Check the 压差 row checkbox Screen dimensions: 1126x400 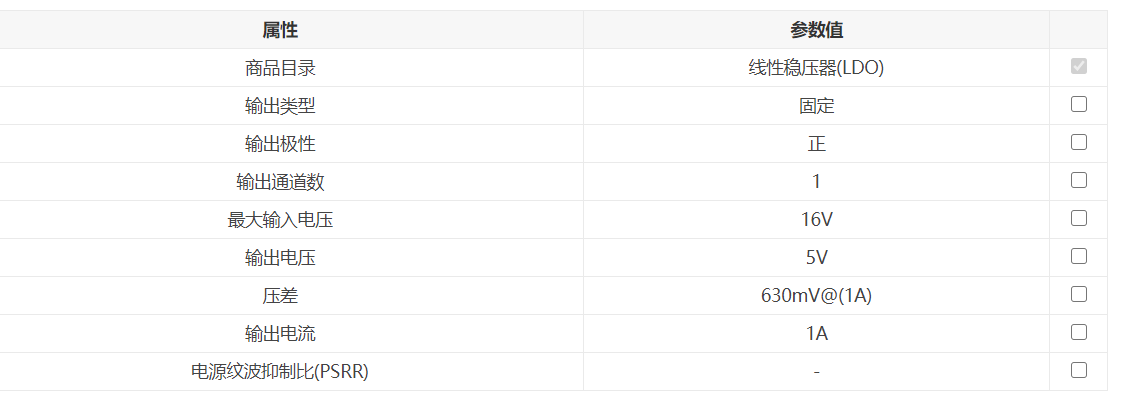coord(1078,295)
